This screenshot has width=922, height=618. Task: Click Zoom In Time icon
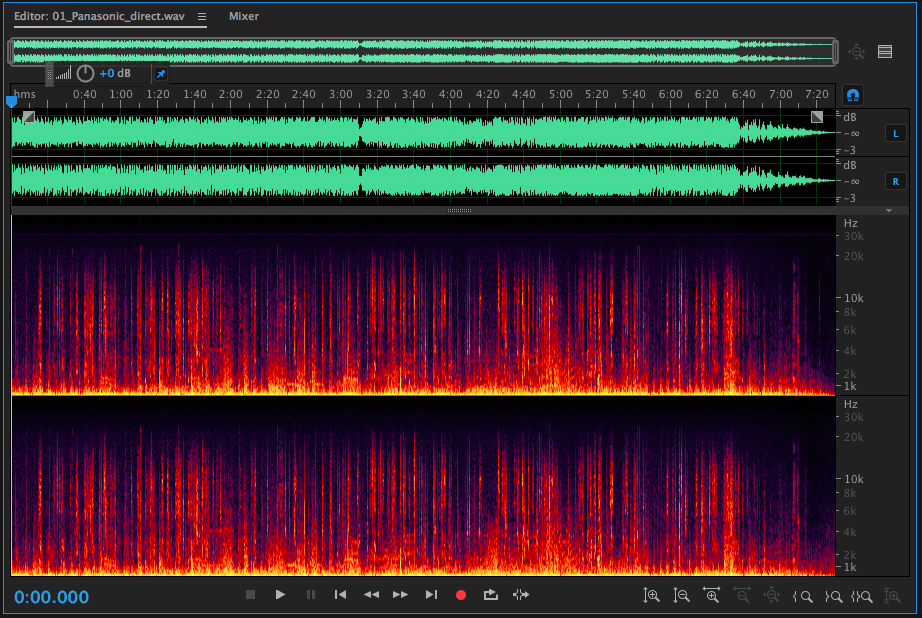coord(711,596)
